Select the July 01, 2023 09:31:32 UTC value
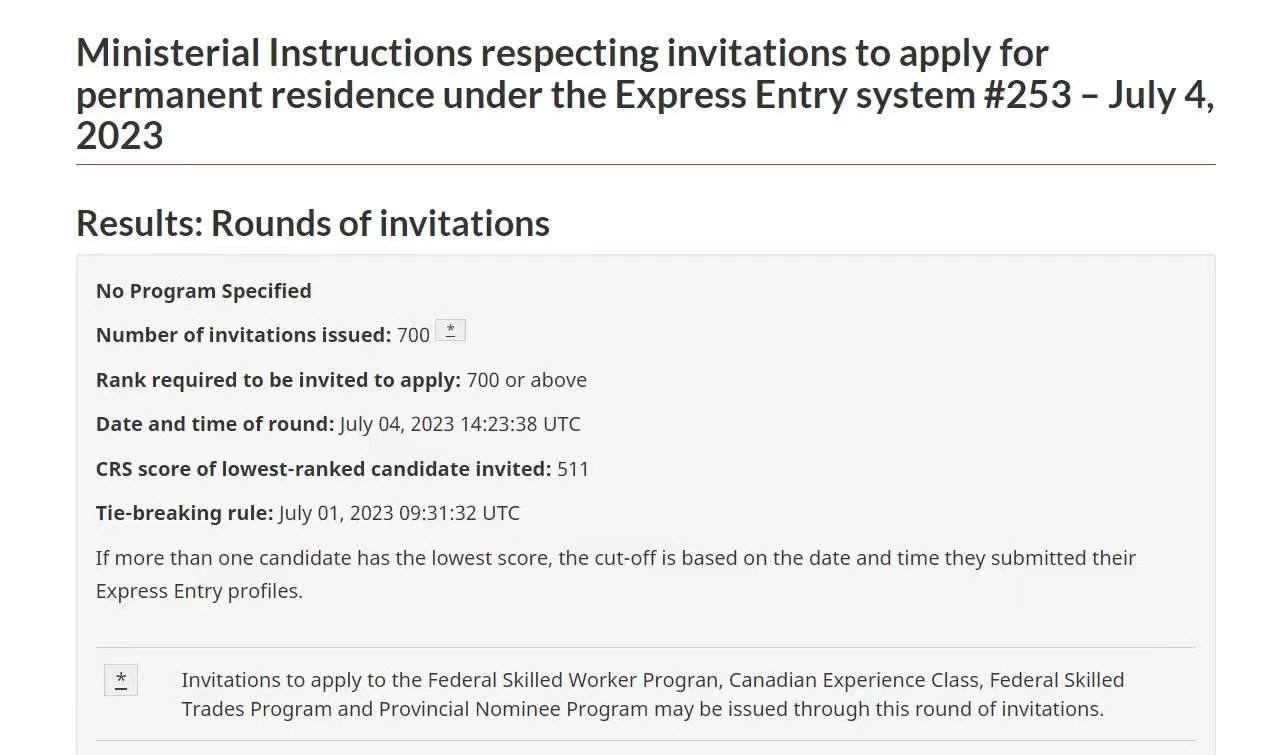 click(x=399, y=513)
